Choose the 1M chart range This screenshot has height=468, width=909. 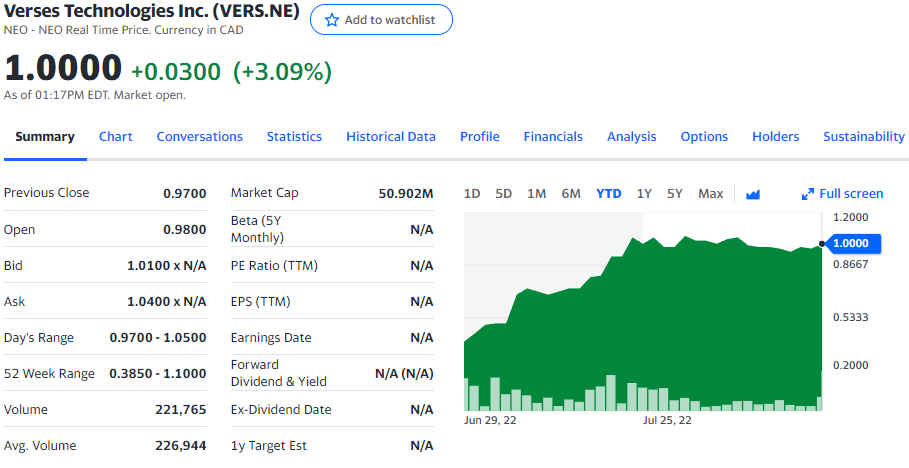[536, 194]
